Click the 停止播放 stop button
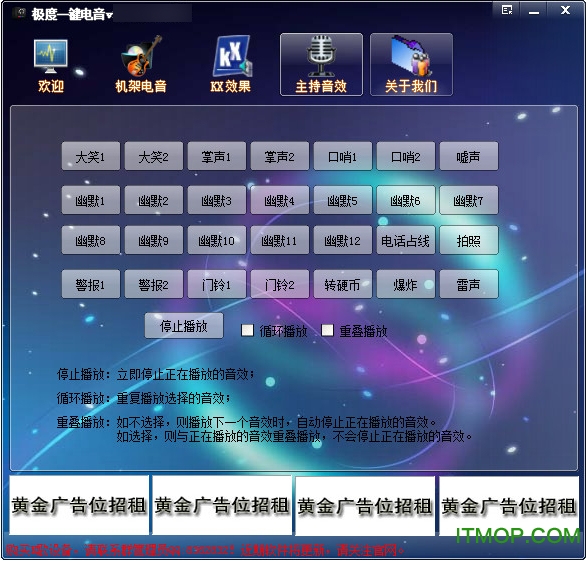The width and height of the screenshot is (586, 561). [x=184, y=326]
